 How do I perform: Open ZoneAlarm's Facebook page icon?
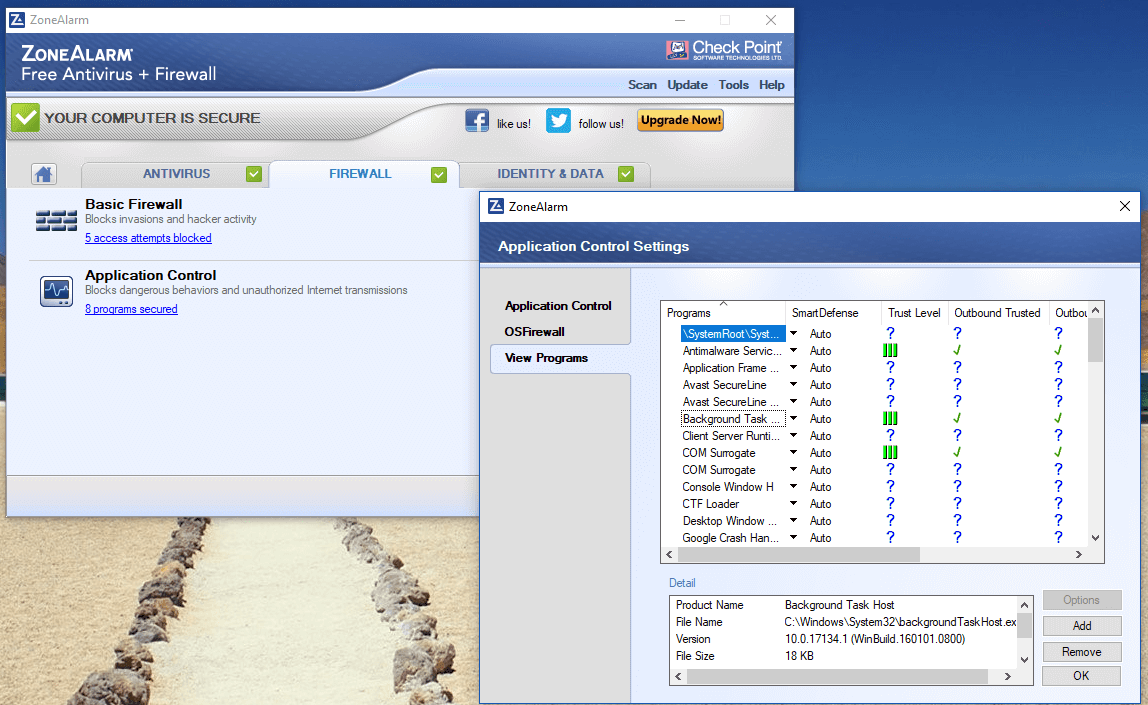477,121
